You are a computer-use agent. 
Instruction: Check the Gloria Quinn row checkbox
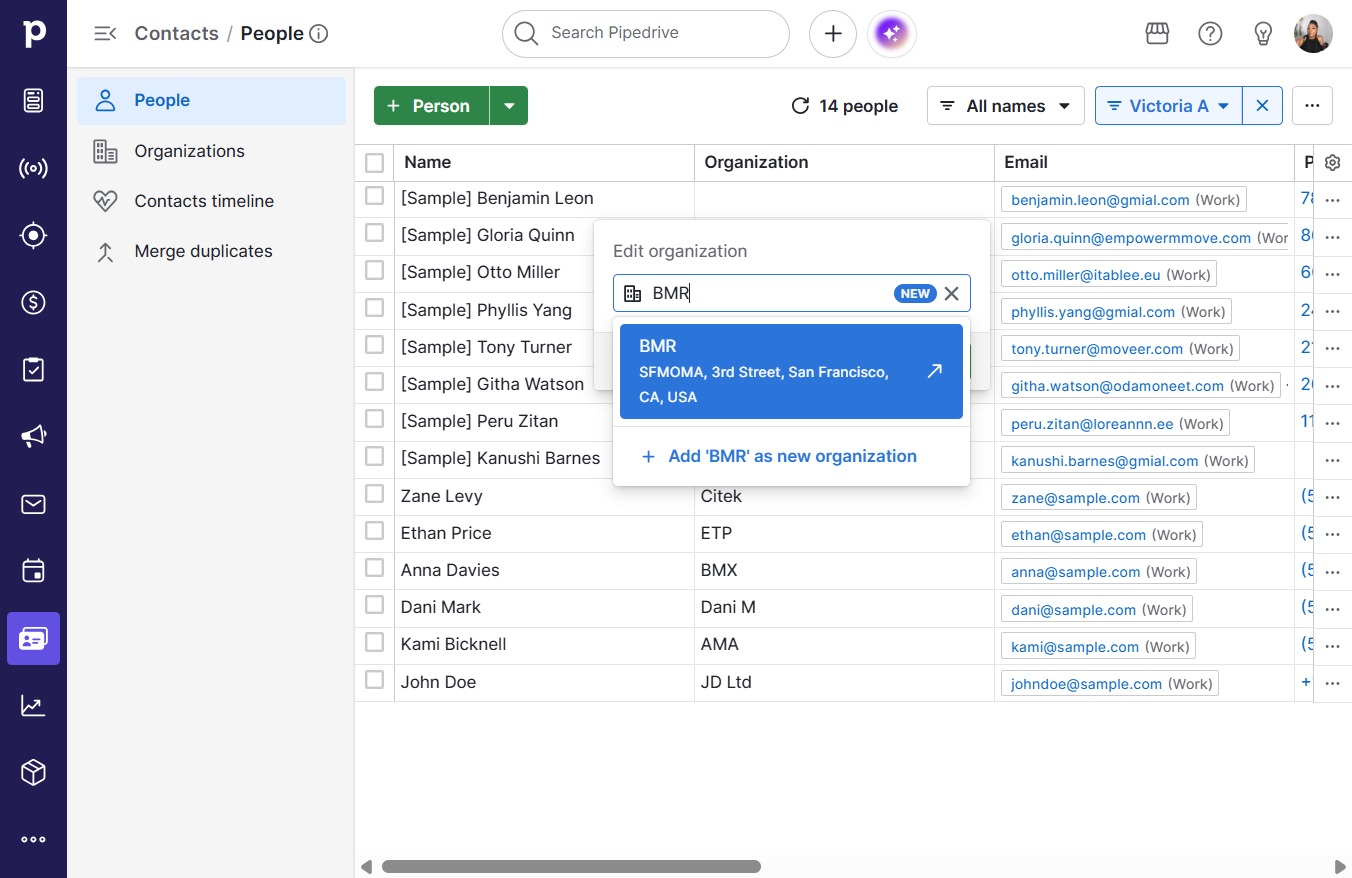(x=375, y=233)
